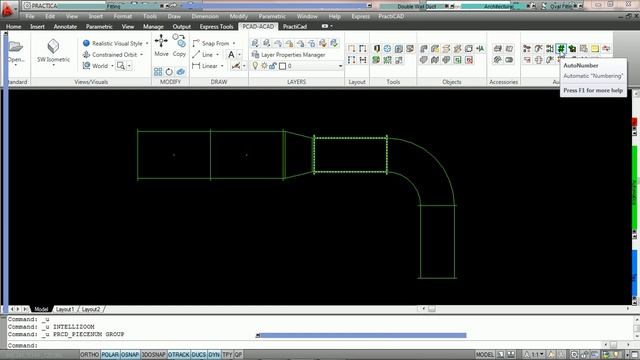Toggle DUCS in status bar
640x360 pixels.
point(199,355)
